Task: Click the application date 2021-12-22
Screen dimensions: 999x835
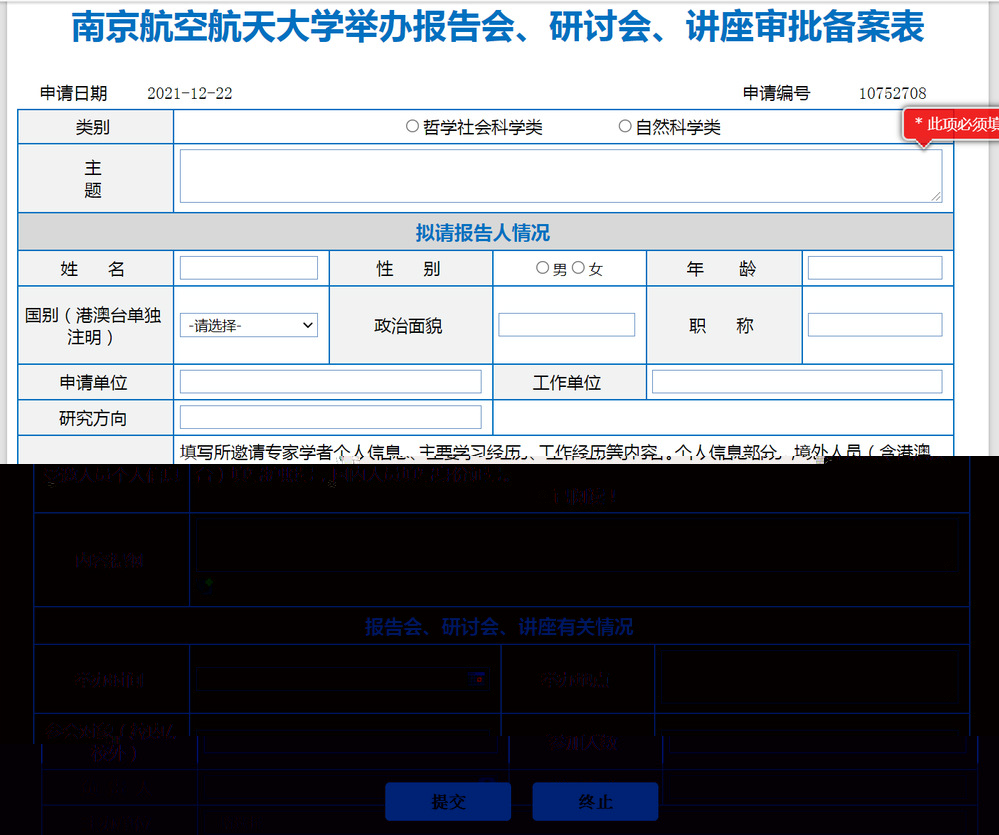Action: pyautogui.click(x=190, y=93)
